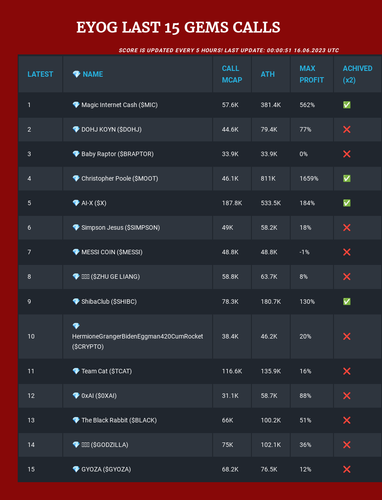Click the 76.5K ATH value
Screen dimensions: 382x500
click(269, 469)
